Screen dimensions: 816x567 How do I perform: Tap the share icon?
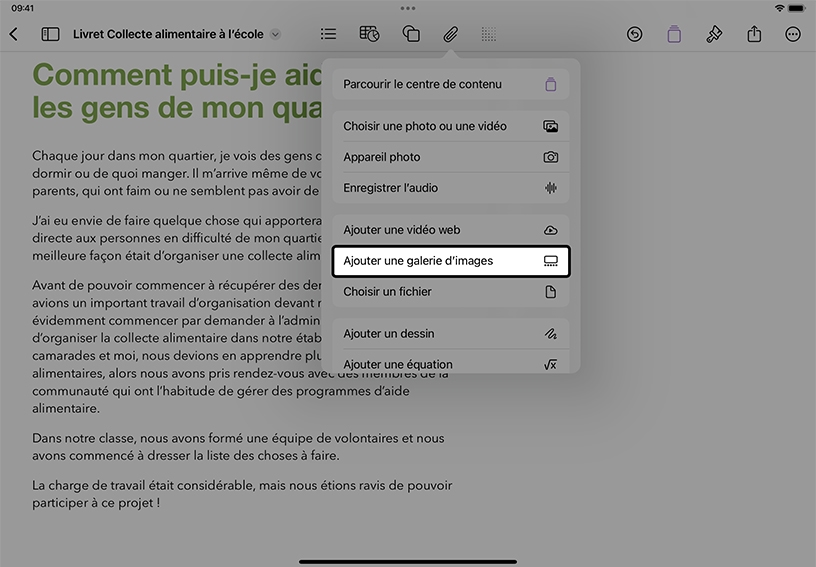[x=754, y=34]
